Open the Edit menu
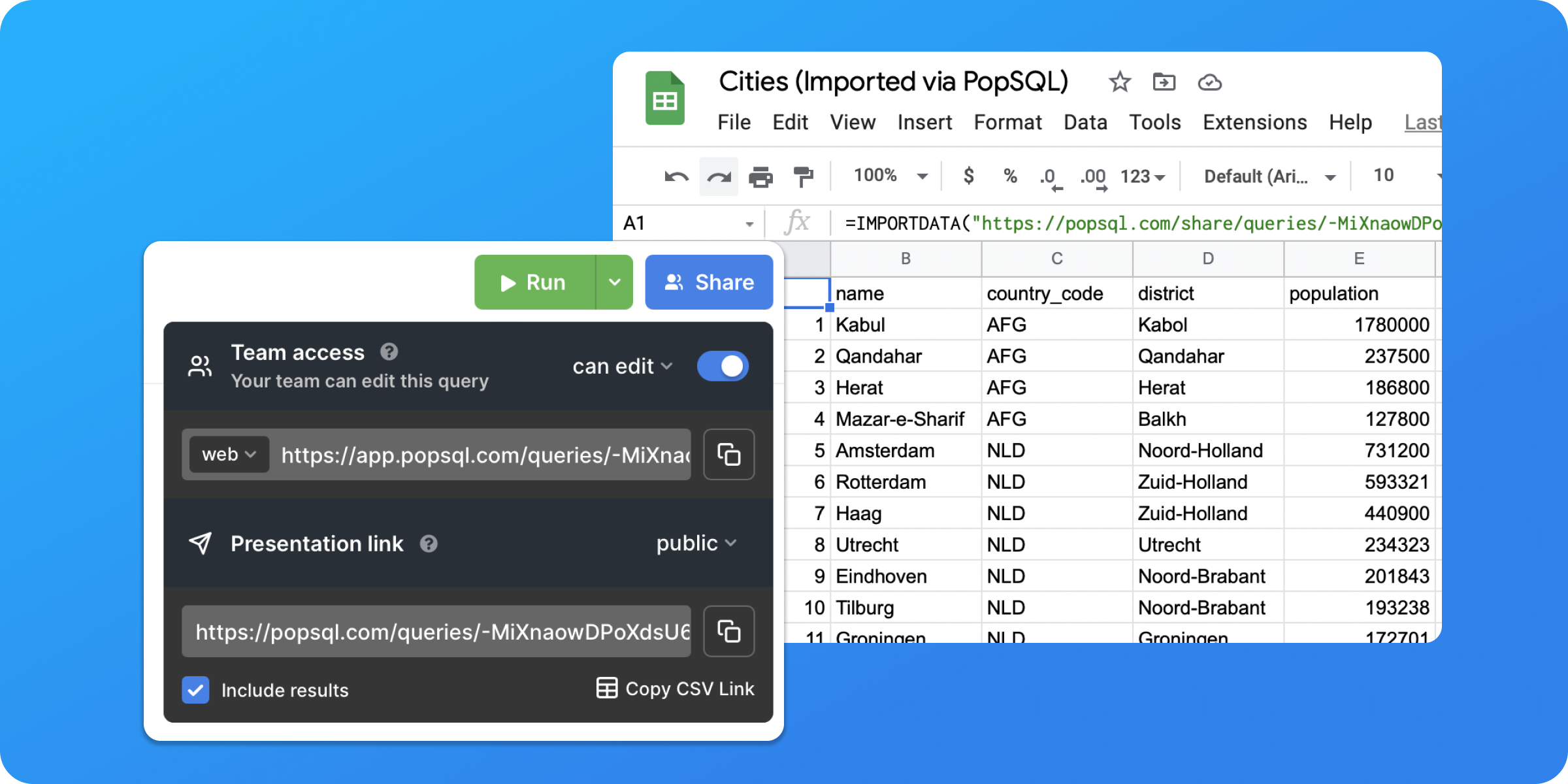This screenshot has height=784, width=1568. pyautogui.click(x=790, y=122)
